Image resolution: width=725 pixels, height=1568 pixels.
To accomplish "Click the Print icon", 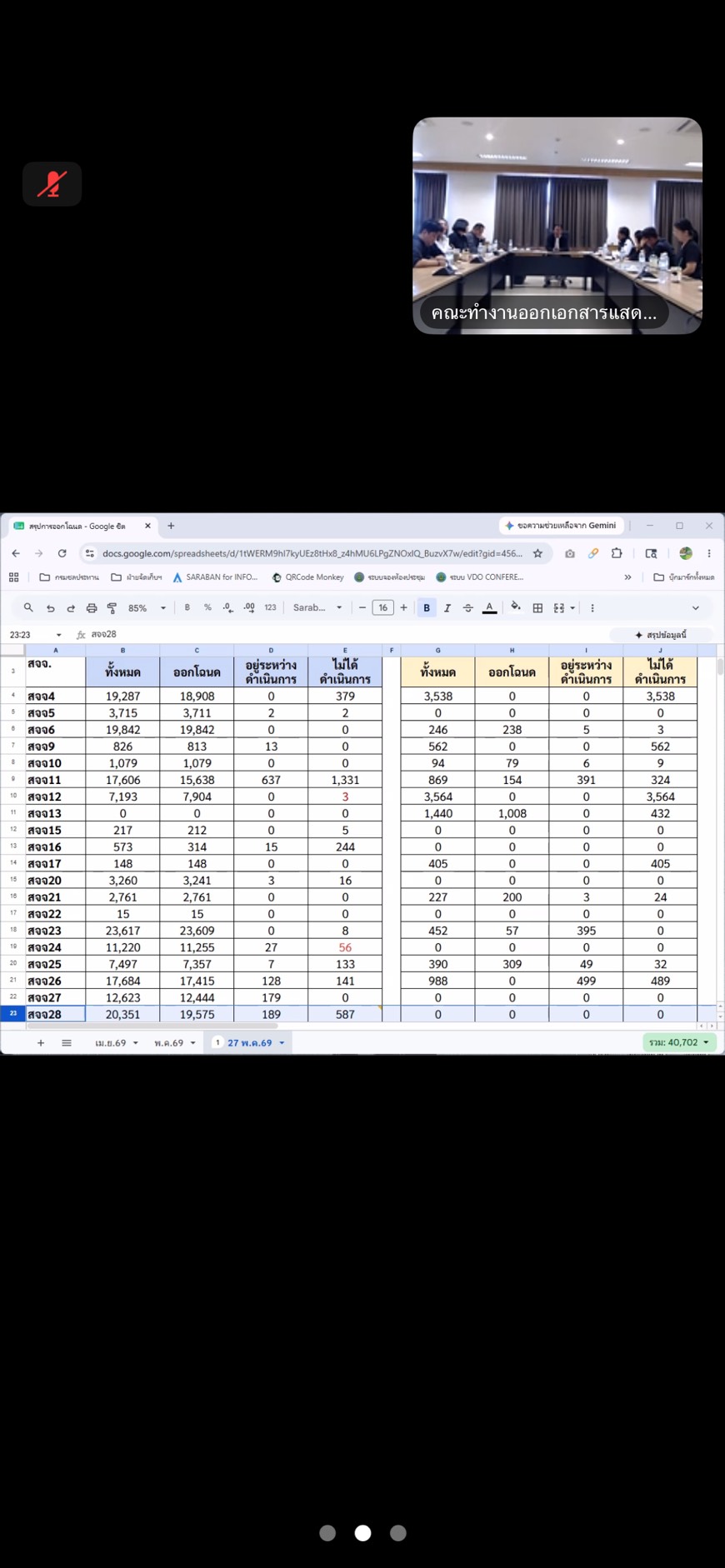I will (92, 608).
